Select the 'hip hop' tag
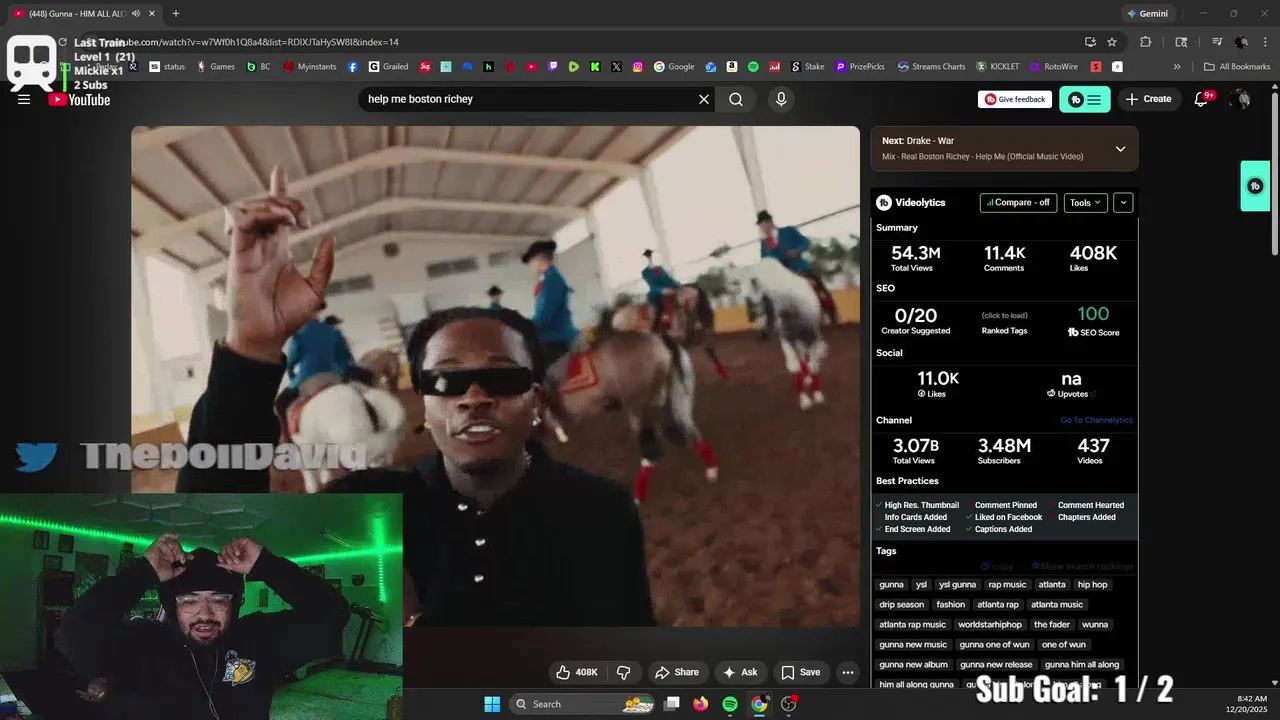 1092,585
